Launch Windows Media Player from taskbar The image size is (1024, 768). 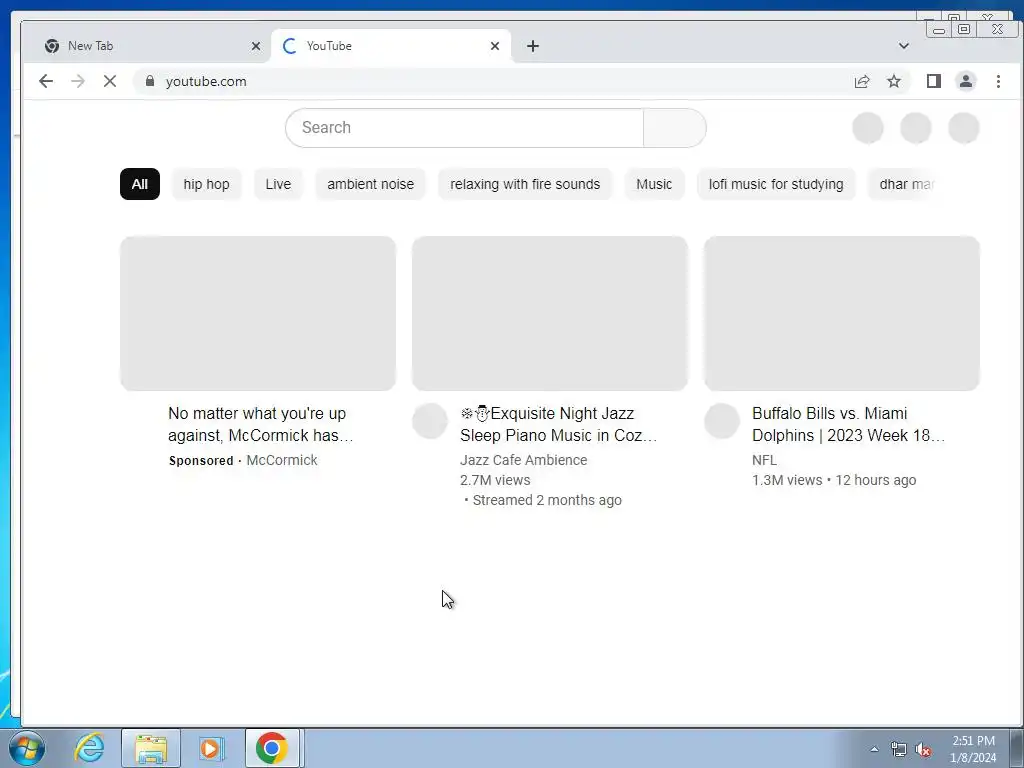pyautogui.click(x=212, y=748)
